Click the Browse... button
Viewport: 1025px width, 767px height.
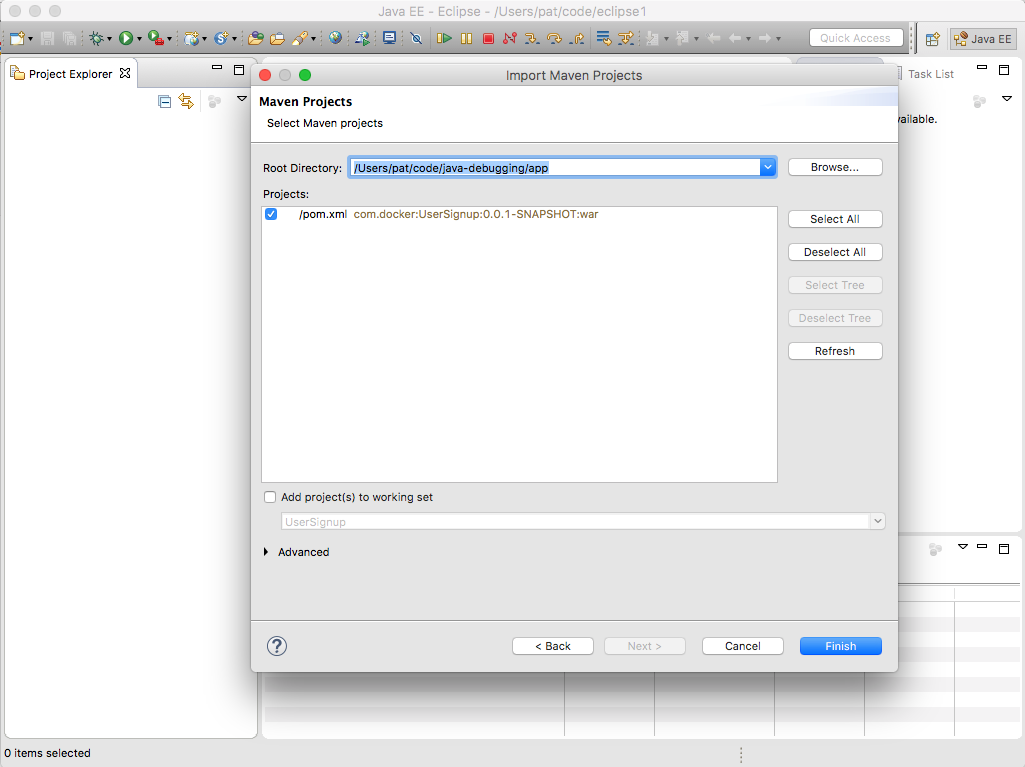(x=835, y=167)
